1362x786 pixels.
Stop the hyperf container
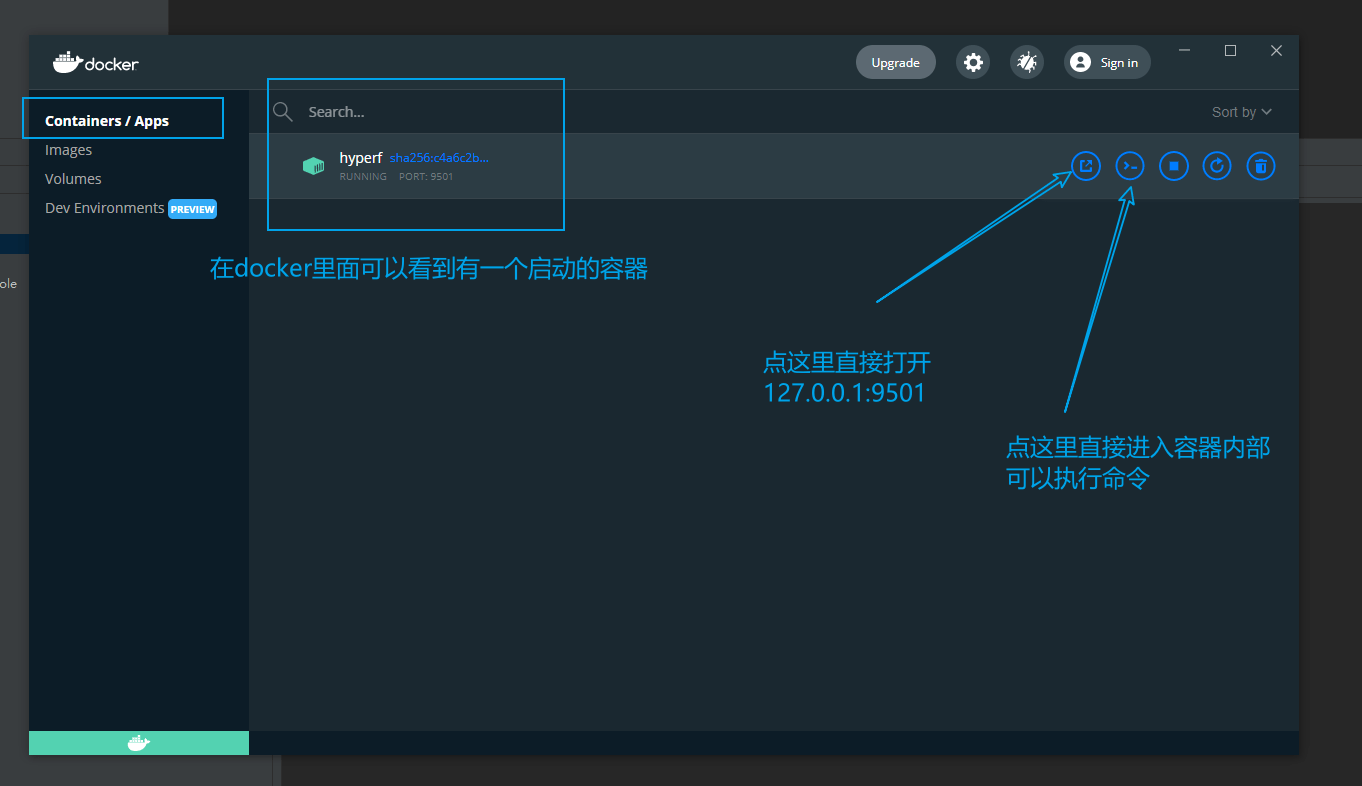1174,166
